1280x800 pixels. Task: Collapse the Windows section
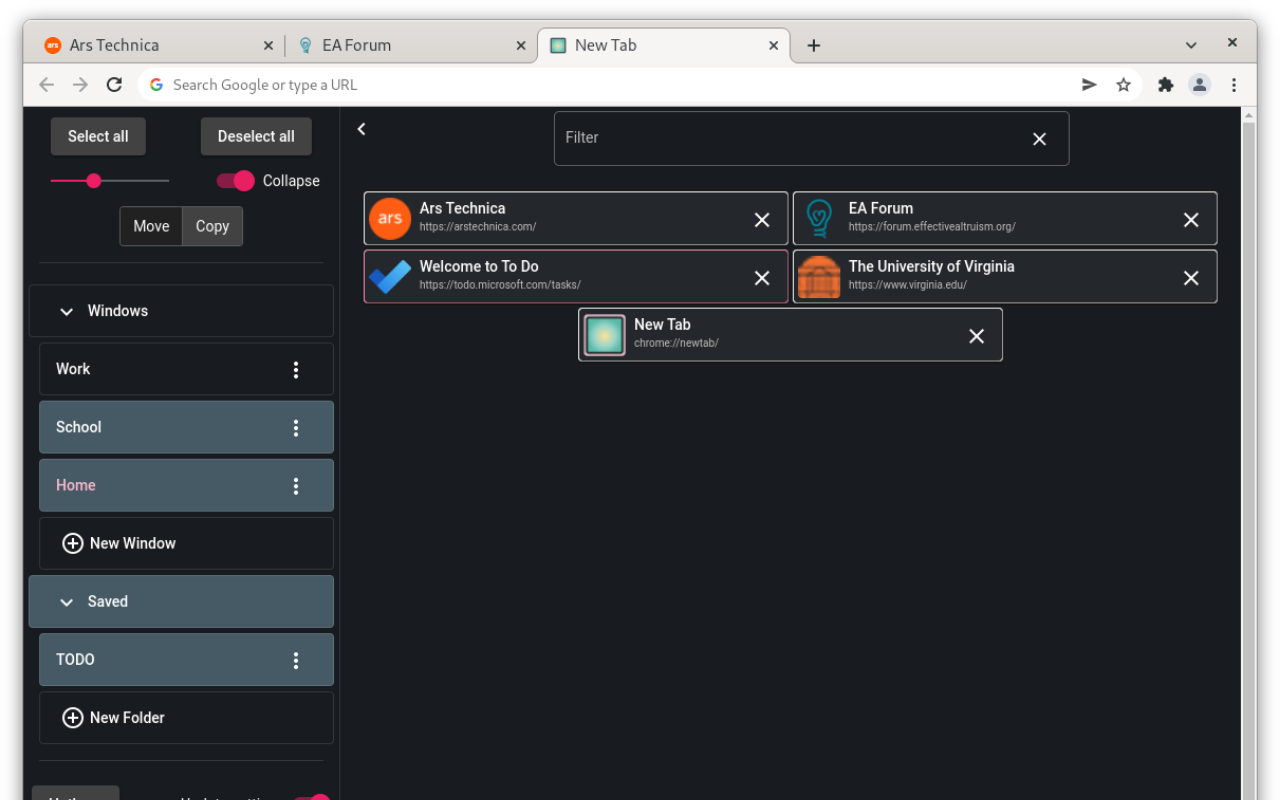tap(181, 311)
